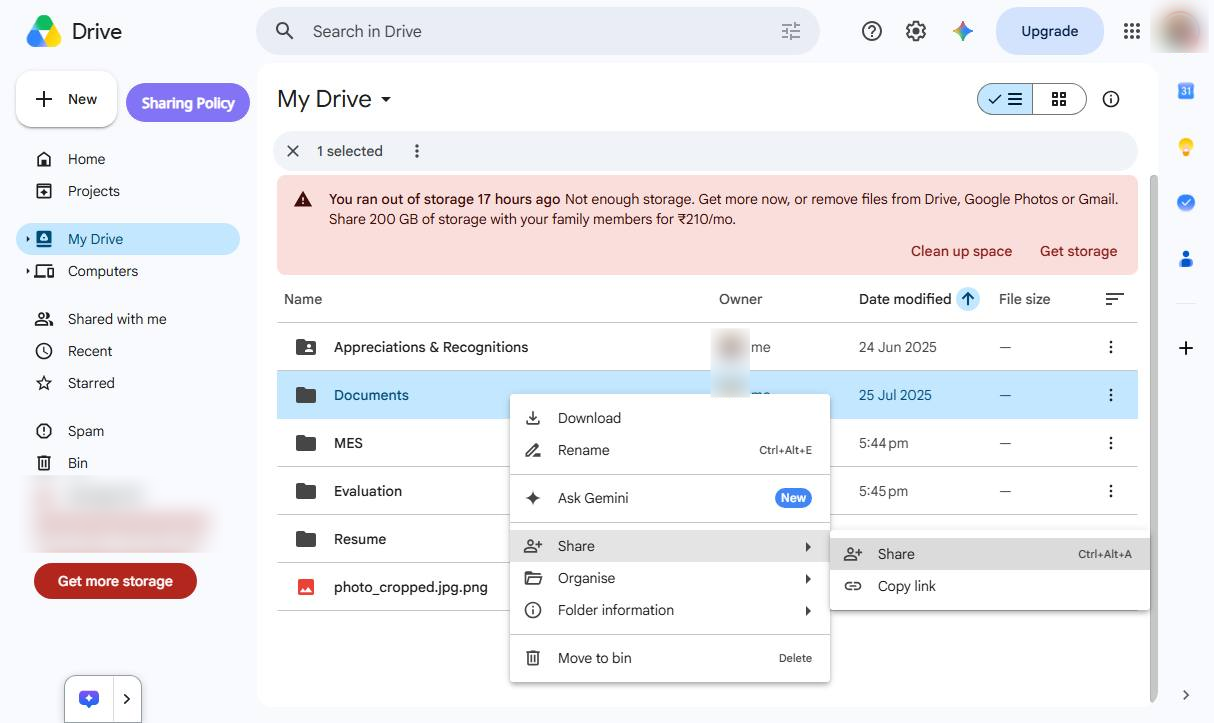
Task: Expand the Organise submenu arrow
Action: (x=808, y=579)
